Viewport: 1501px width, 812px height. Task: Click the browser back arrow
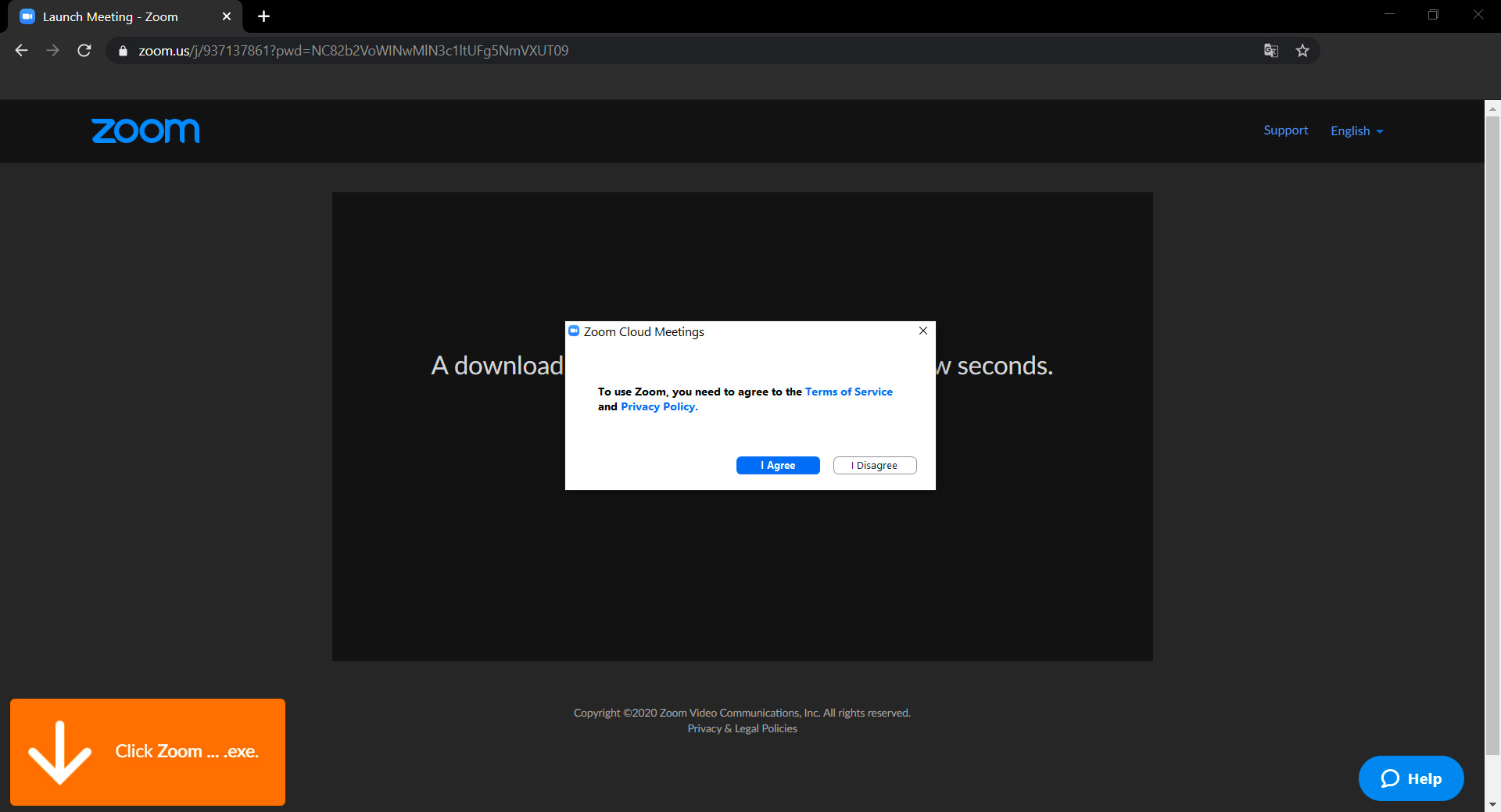tap(22, 51)
